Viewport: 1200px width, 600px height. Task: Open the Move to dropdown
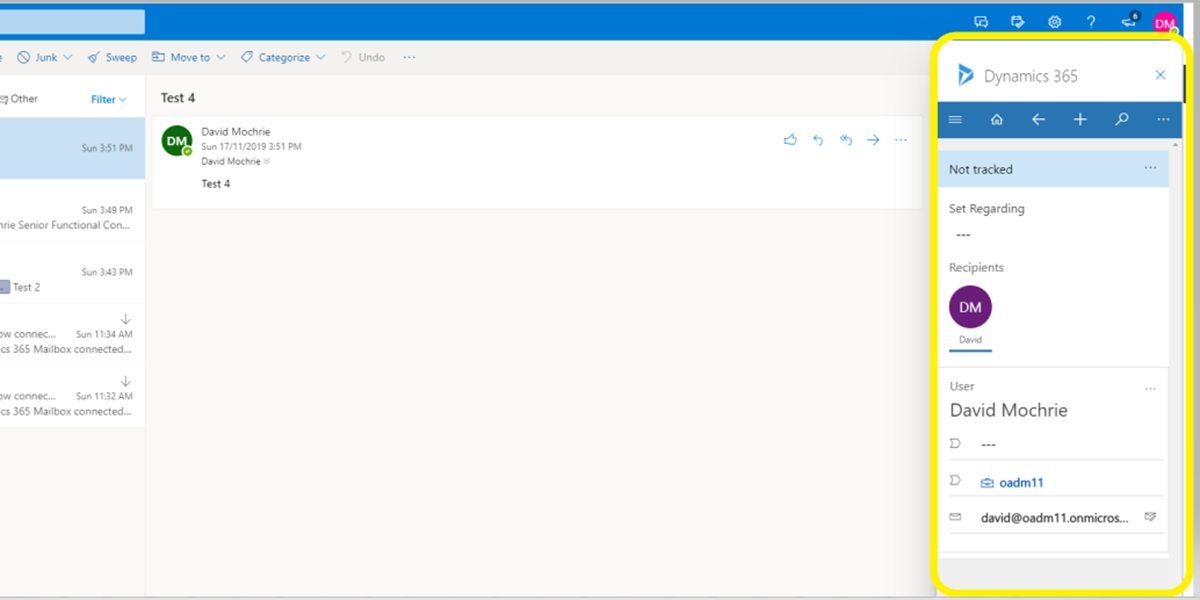pyautogui.click(x=188, y=57)
